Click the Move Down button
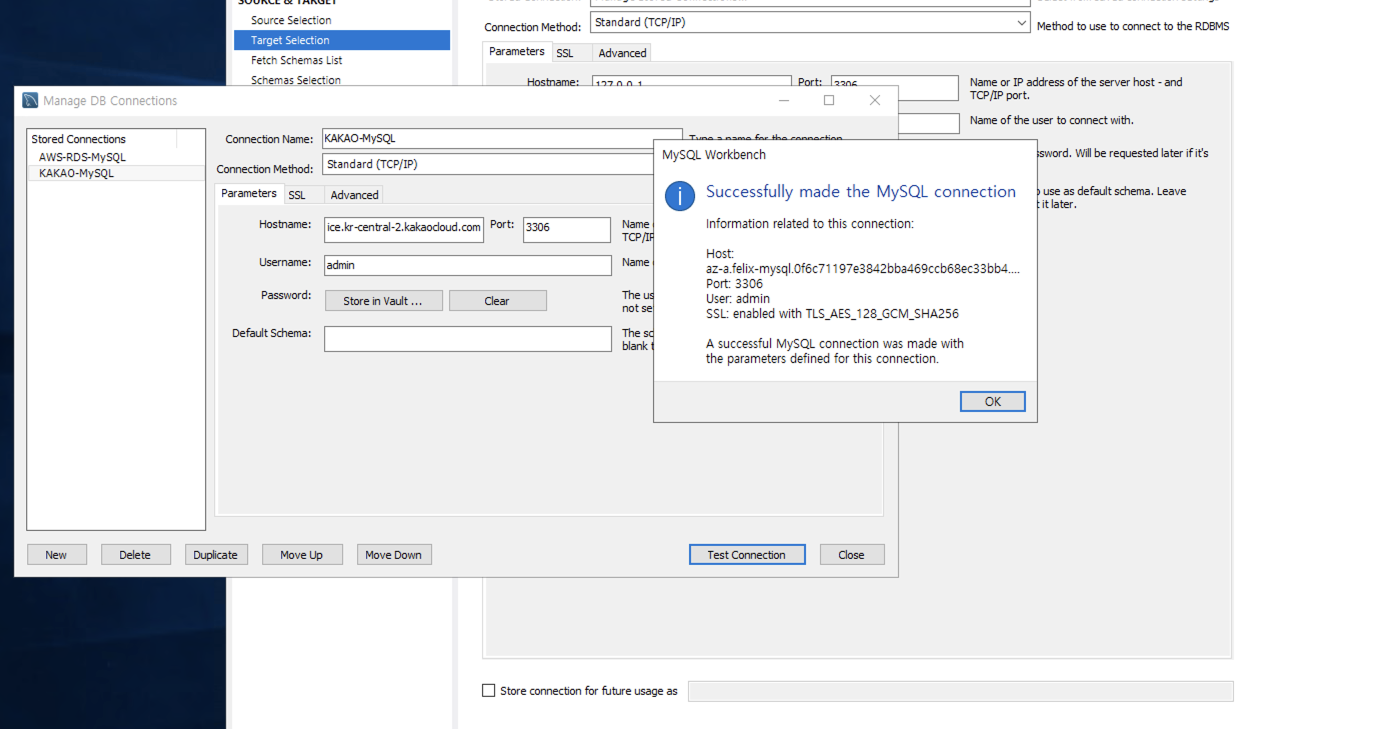Image resolution: width=1394 pixels, height=729 pixels. tap(394, 555)
